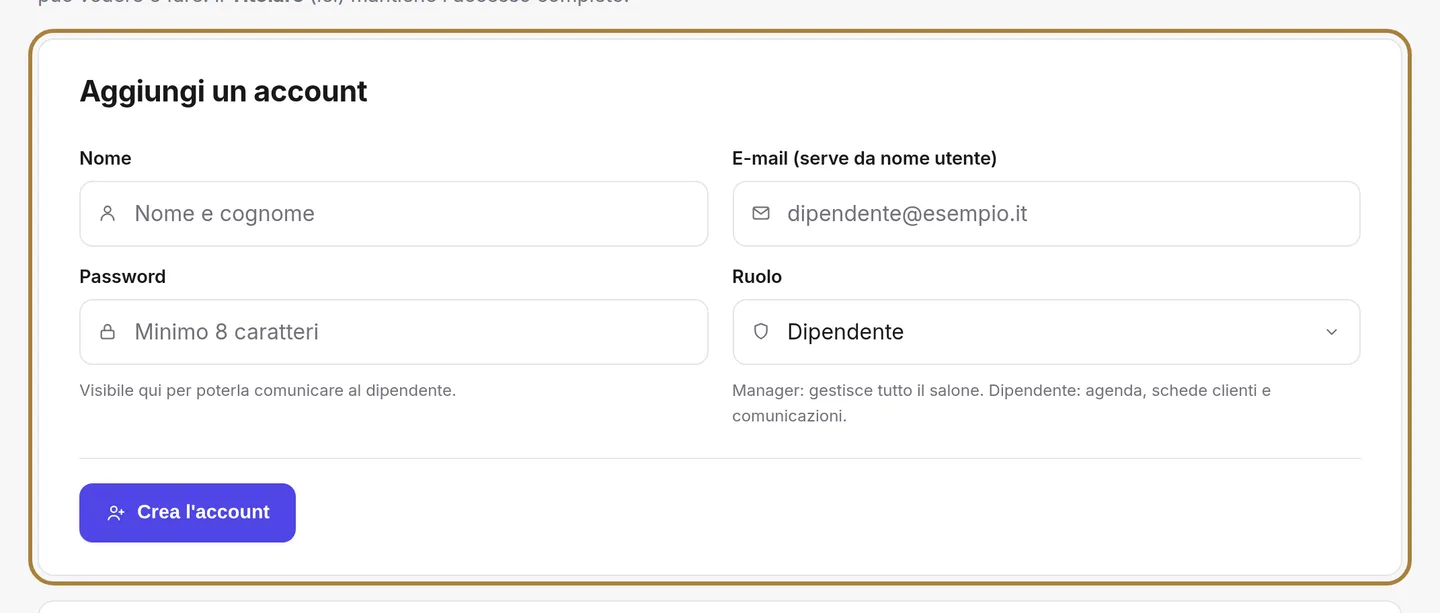Click the envelope icon in E-mail field
The height and width of the screenshot is (613, 1440).
[761, 213]
